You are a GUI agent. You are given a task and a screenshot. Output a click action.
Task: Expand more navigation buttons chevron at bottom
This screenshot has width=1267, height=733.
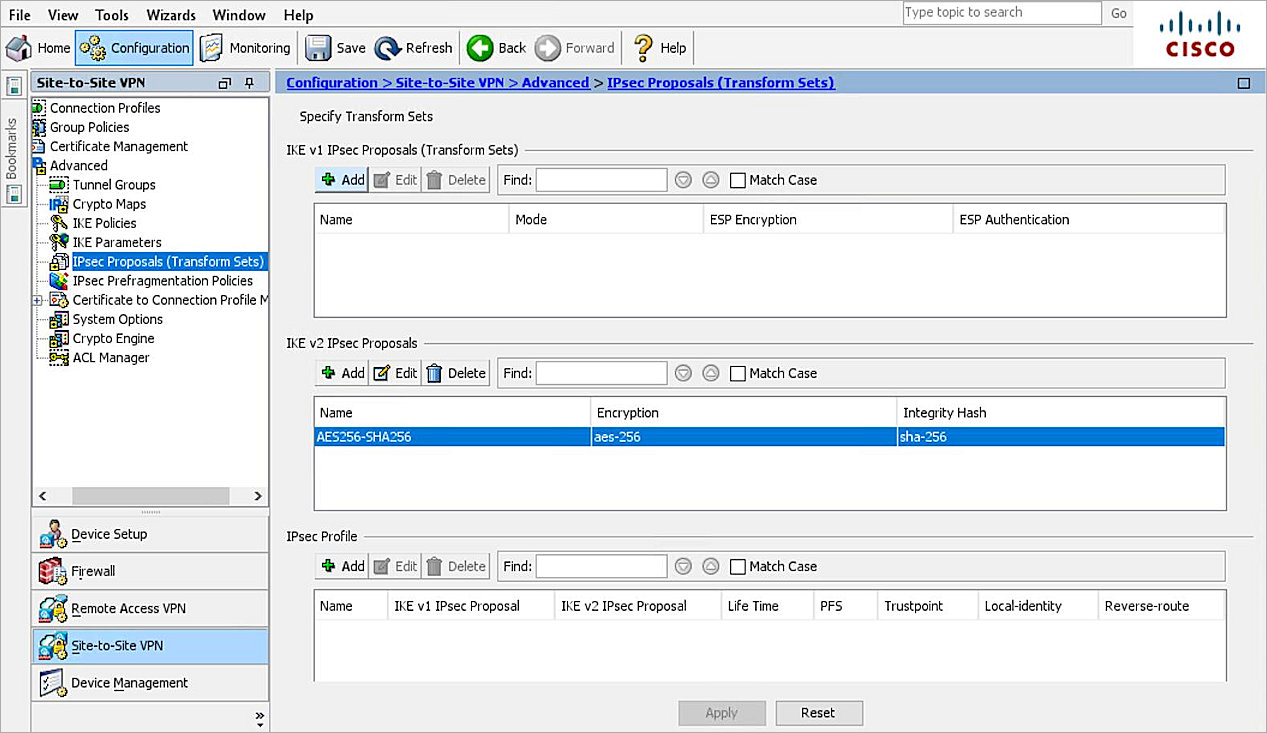coord(260,716)
